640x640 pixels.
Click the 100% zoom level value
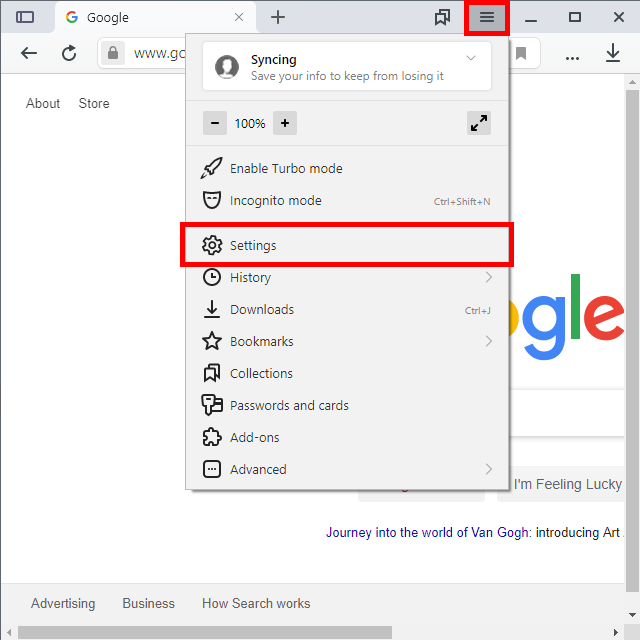pyautogui.click(x=250, y=123)
